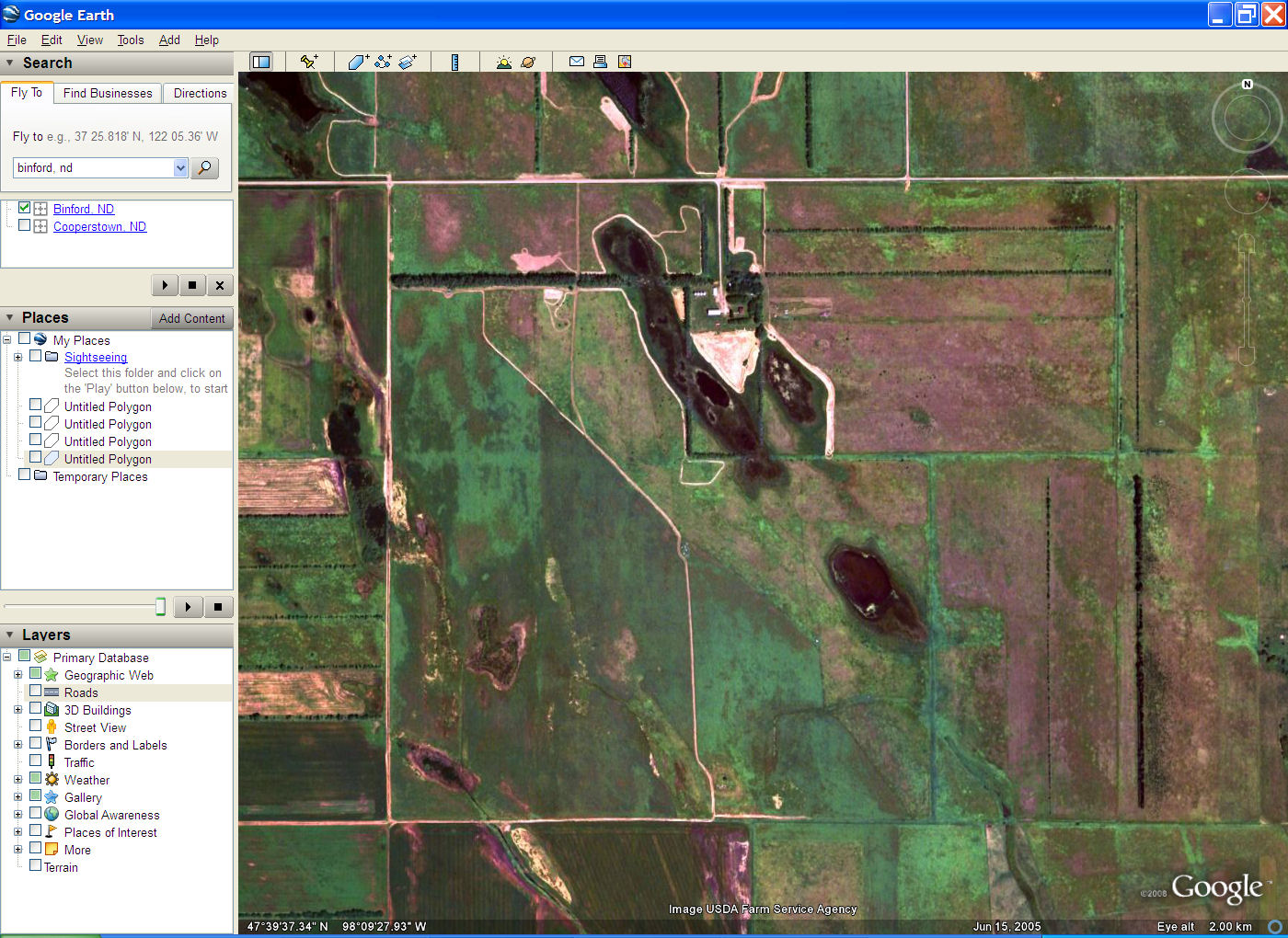
Task: Add a placemark with the pushpin tool
Action: 309,62
